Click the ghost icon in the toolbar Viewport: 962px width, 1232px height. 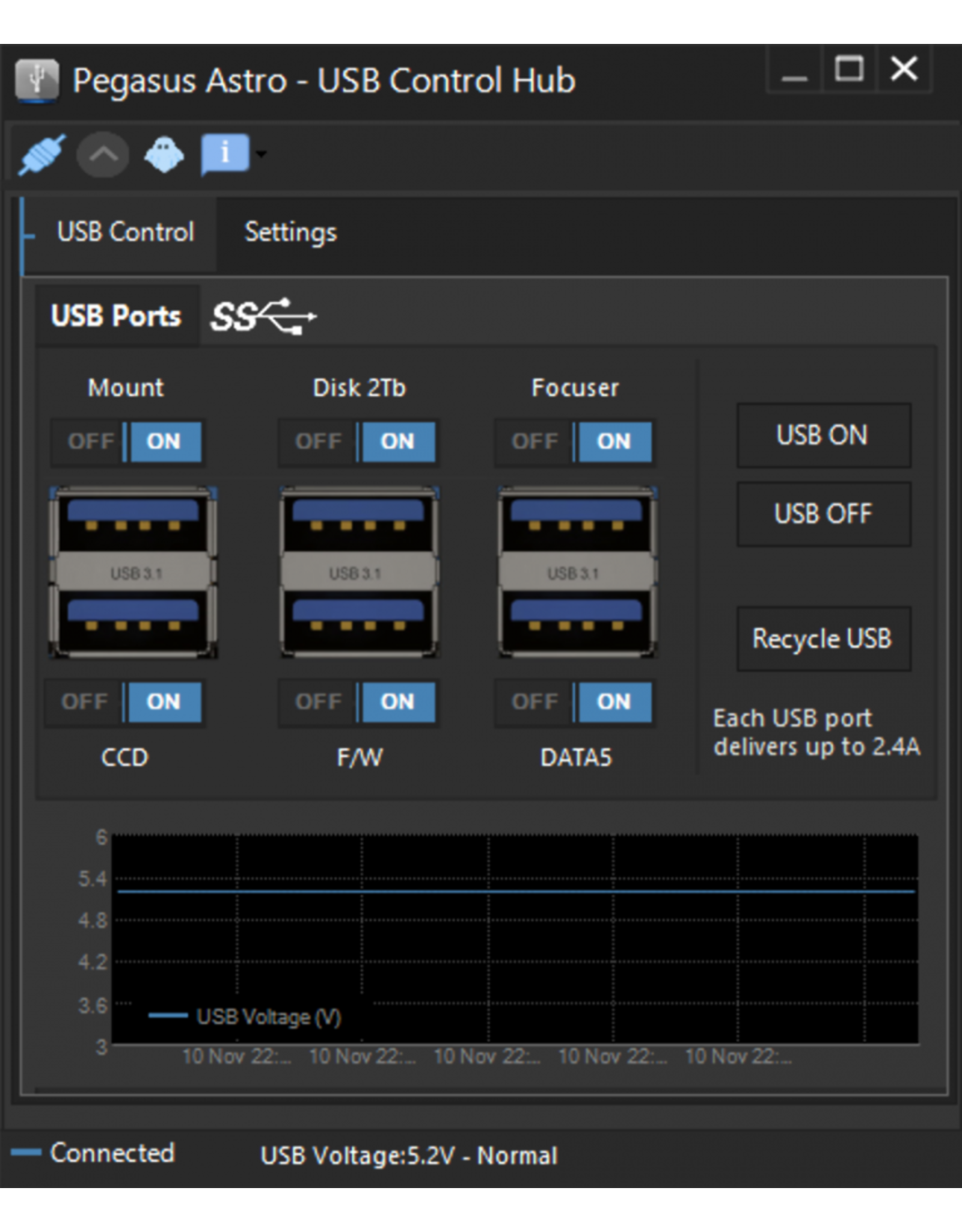pos(162,154)
